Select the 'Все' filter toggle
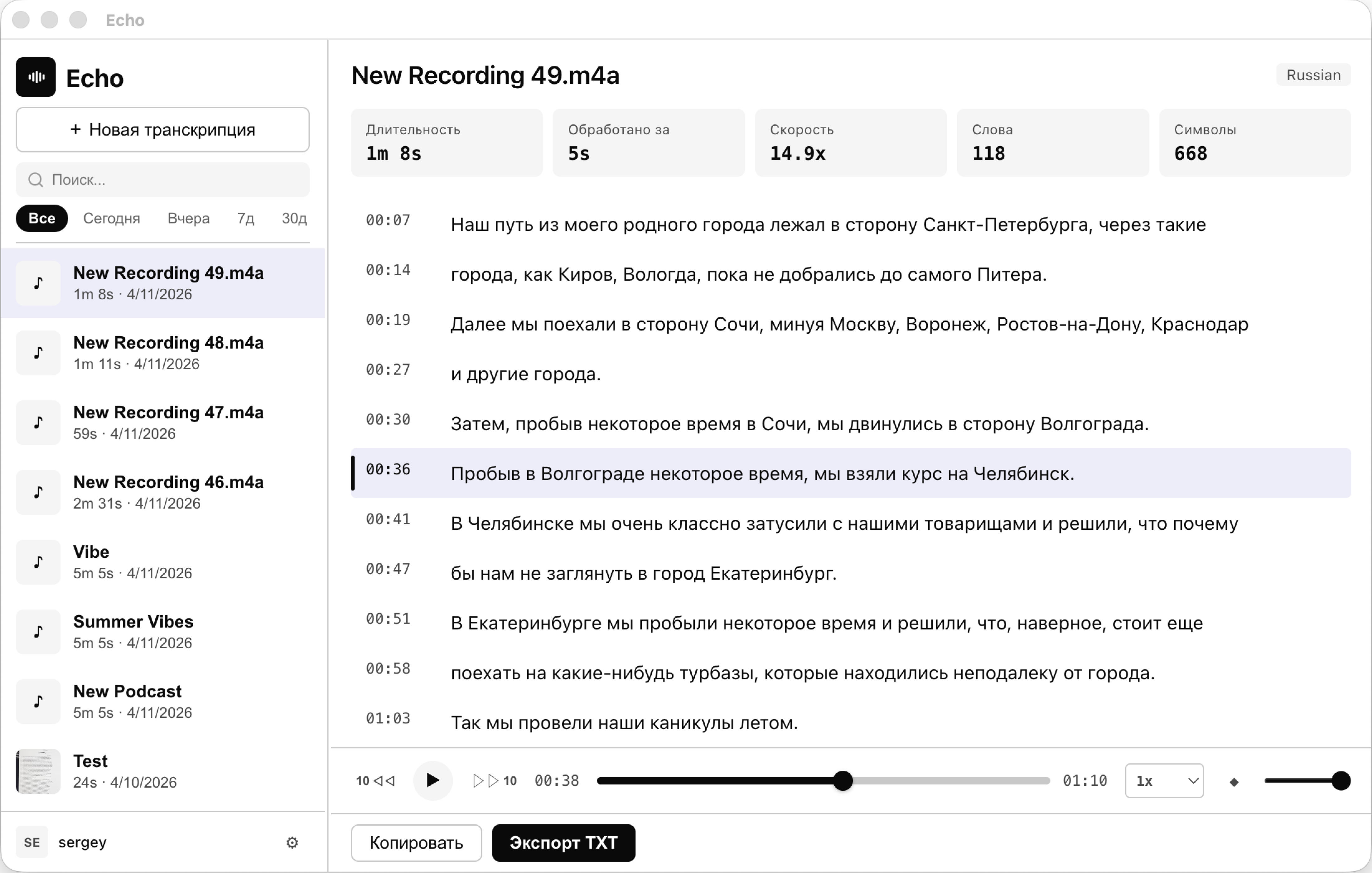The height and width of the screenshot is (873, 1372). click(41, 218)
